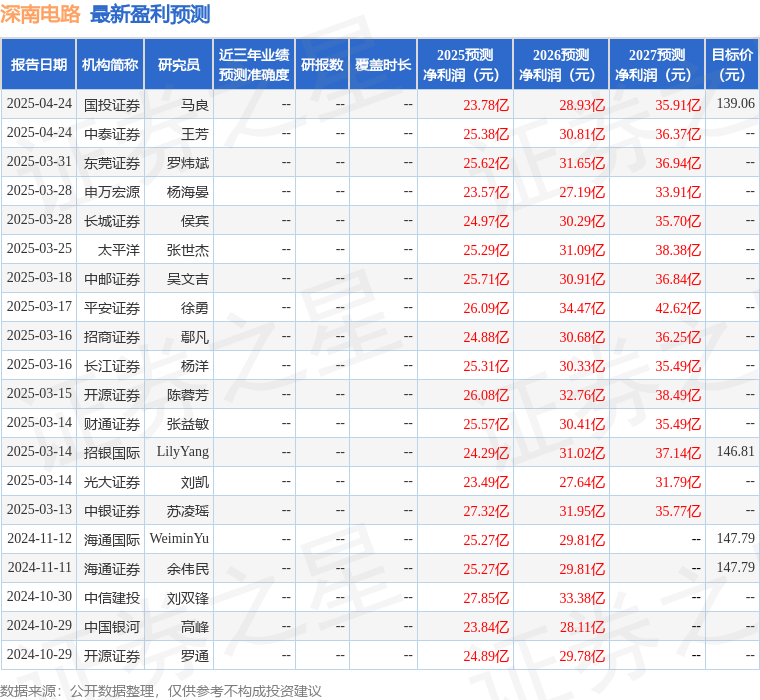Image resolution: width=760 pixels, height=700 pixels.
Task: Click the 2025预测净利润 column header
Action: point(464,65)
